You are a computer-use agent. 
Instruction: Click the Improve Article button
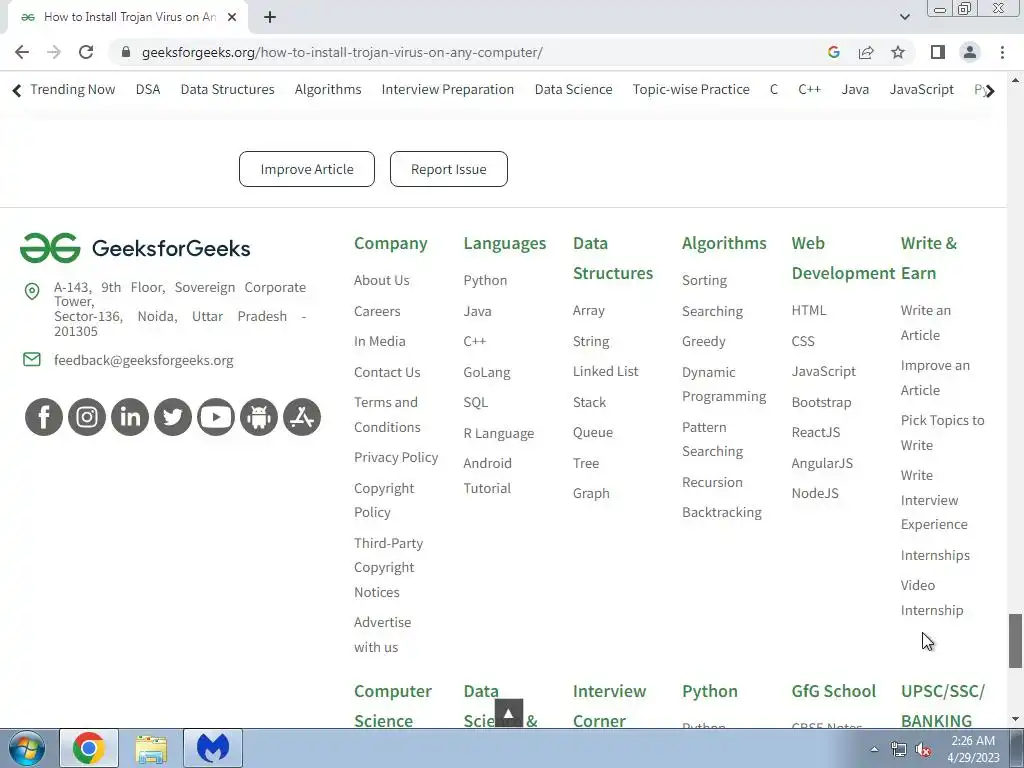coord(307,169)
